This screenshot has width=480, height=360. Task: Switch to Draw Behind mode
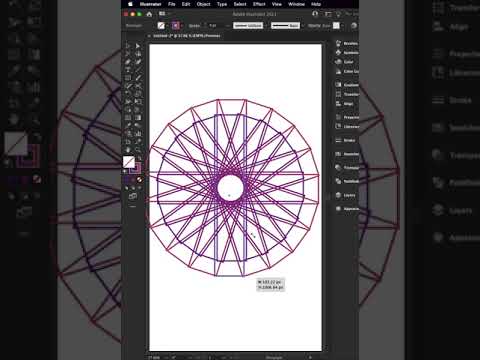[133, 188]
